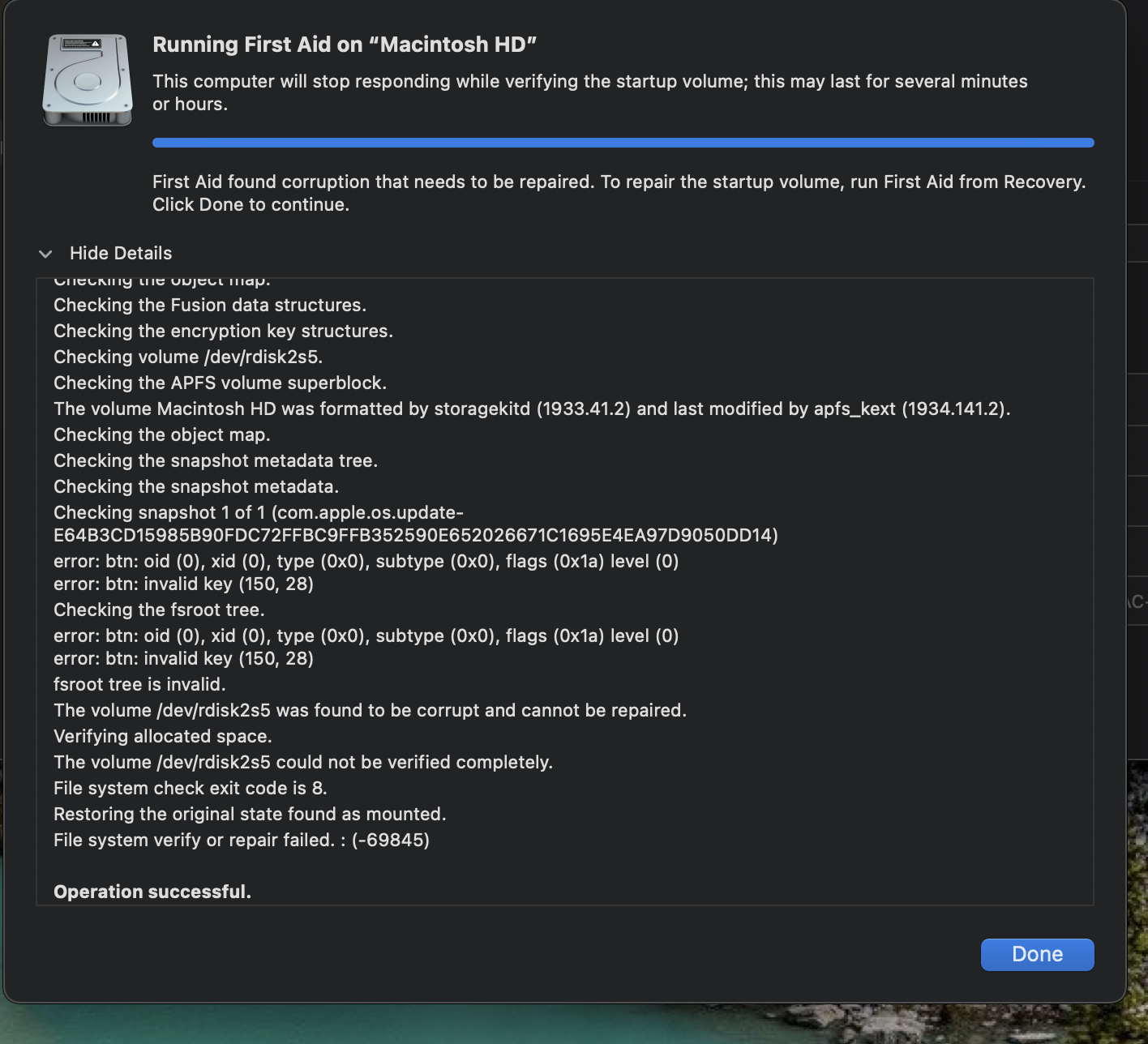The width and height of the screenshot is (1148, 1044).
Task: Click the "First Aid found corruption" message
Action: (x=619, y=193)
